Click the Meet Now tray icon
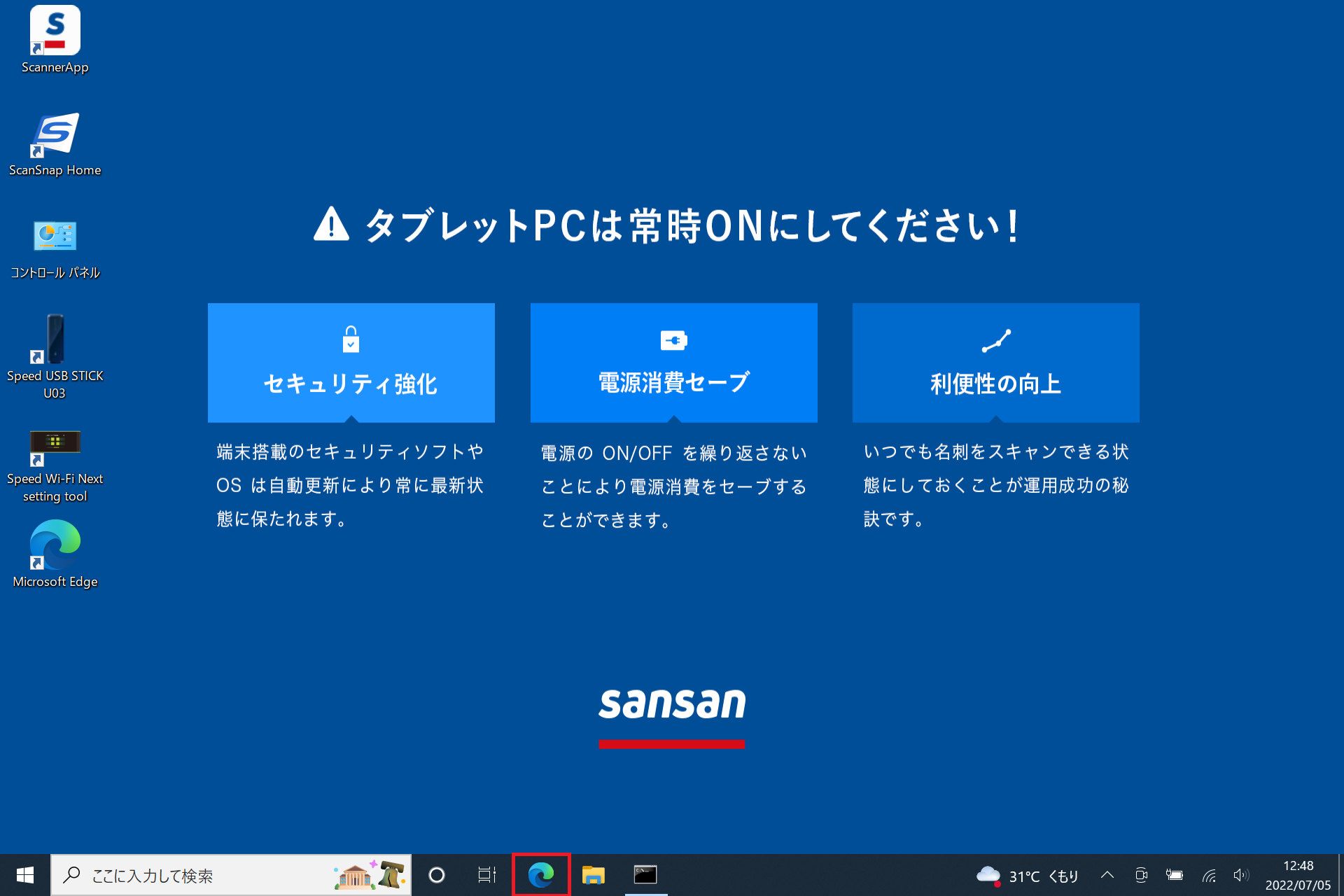This screenshot has width=1344, height=896. point(1141,875)
